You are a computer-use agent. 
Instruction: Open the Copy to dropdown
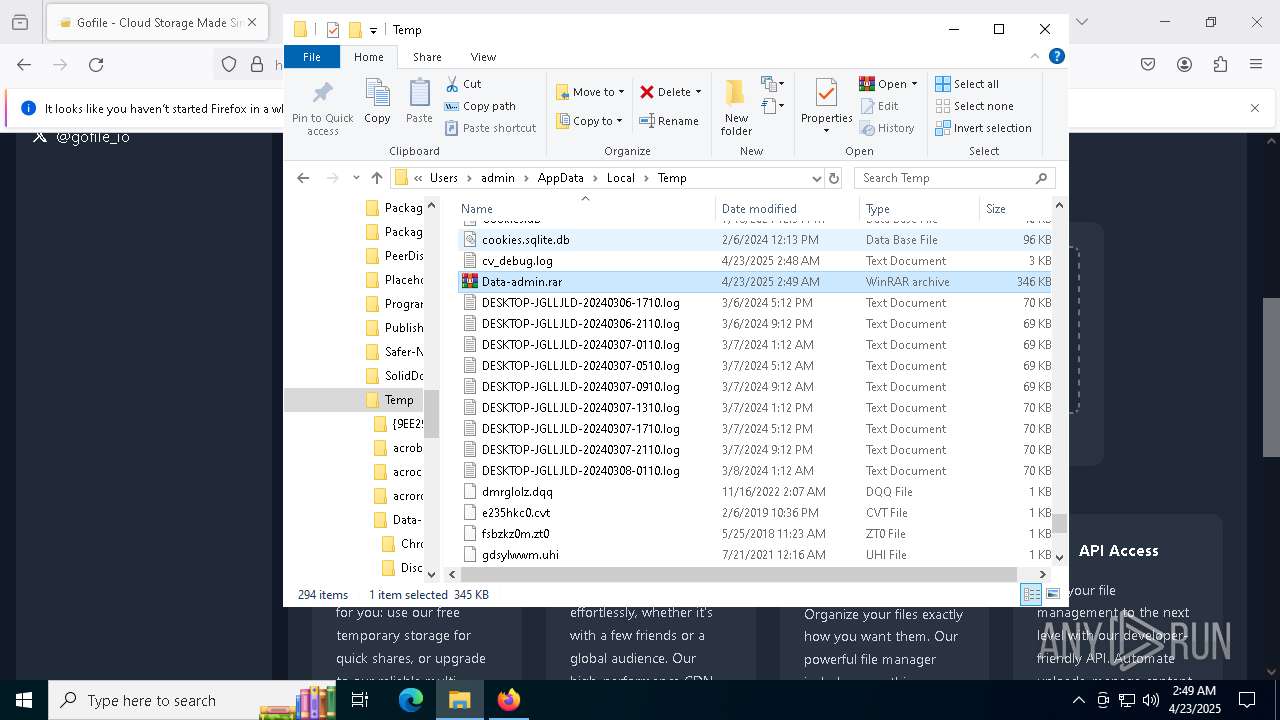[589, 121]
